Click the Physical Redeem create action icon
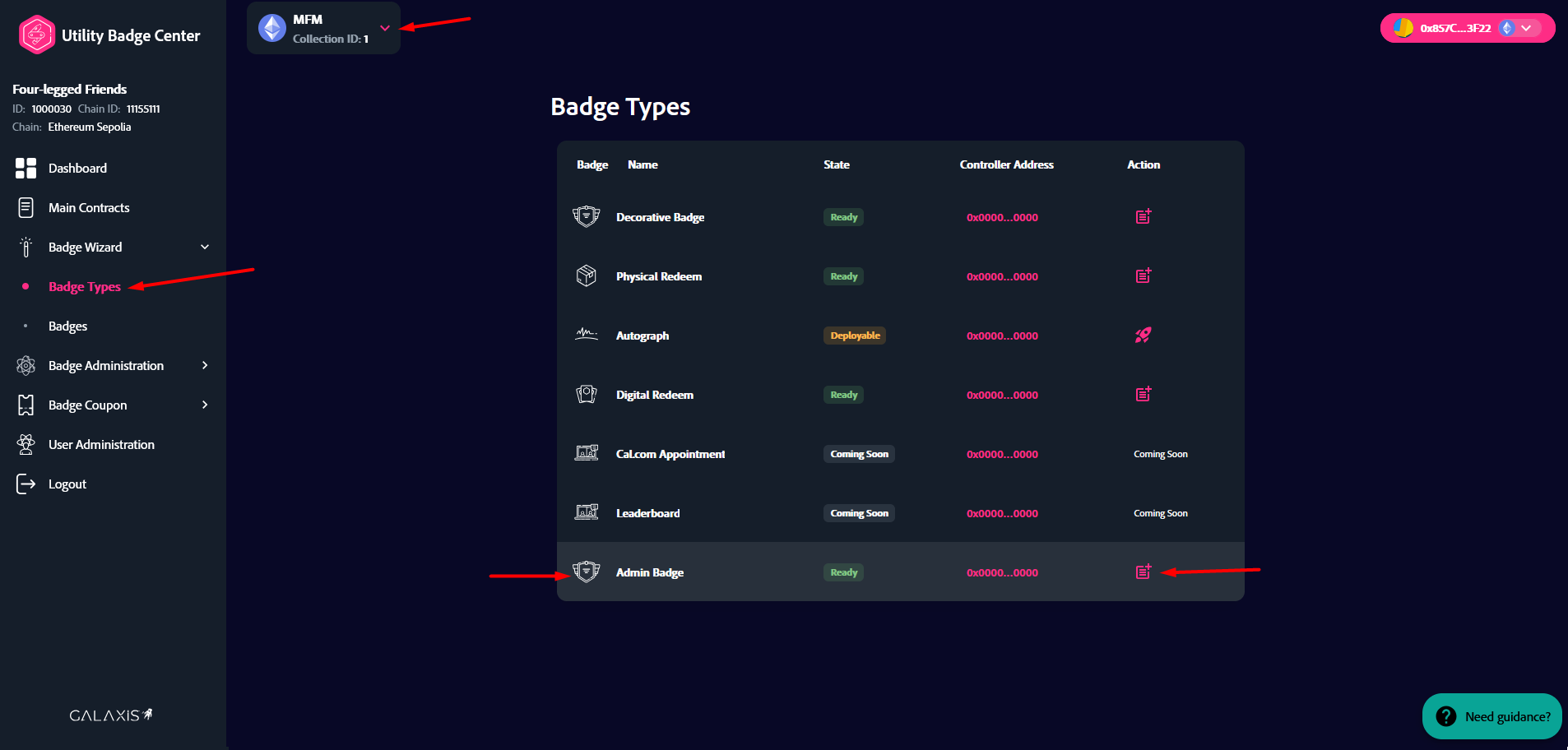1568x750 pixels. point(1143,275)
